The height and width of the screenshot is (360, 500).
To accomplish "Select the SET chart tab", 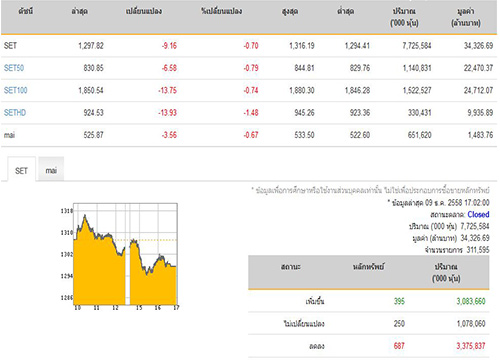I will pos(21,171).
